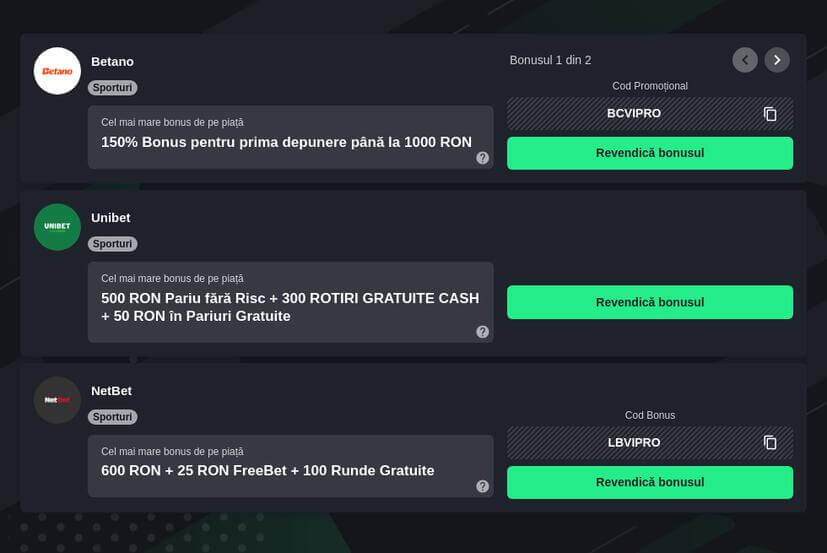Screen dimensions: 827x553
Task: Select the Sporturi tag under NetBet
Action: [x=113, y=417]
